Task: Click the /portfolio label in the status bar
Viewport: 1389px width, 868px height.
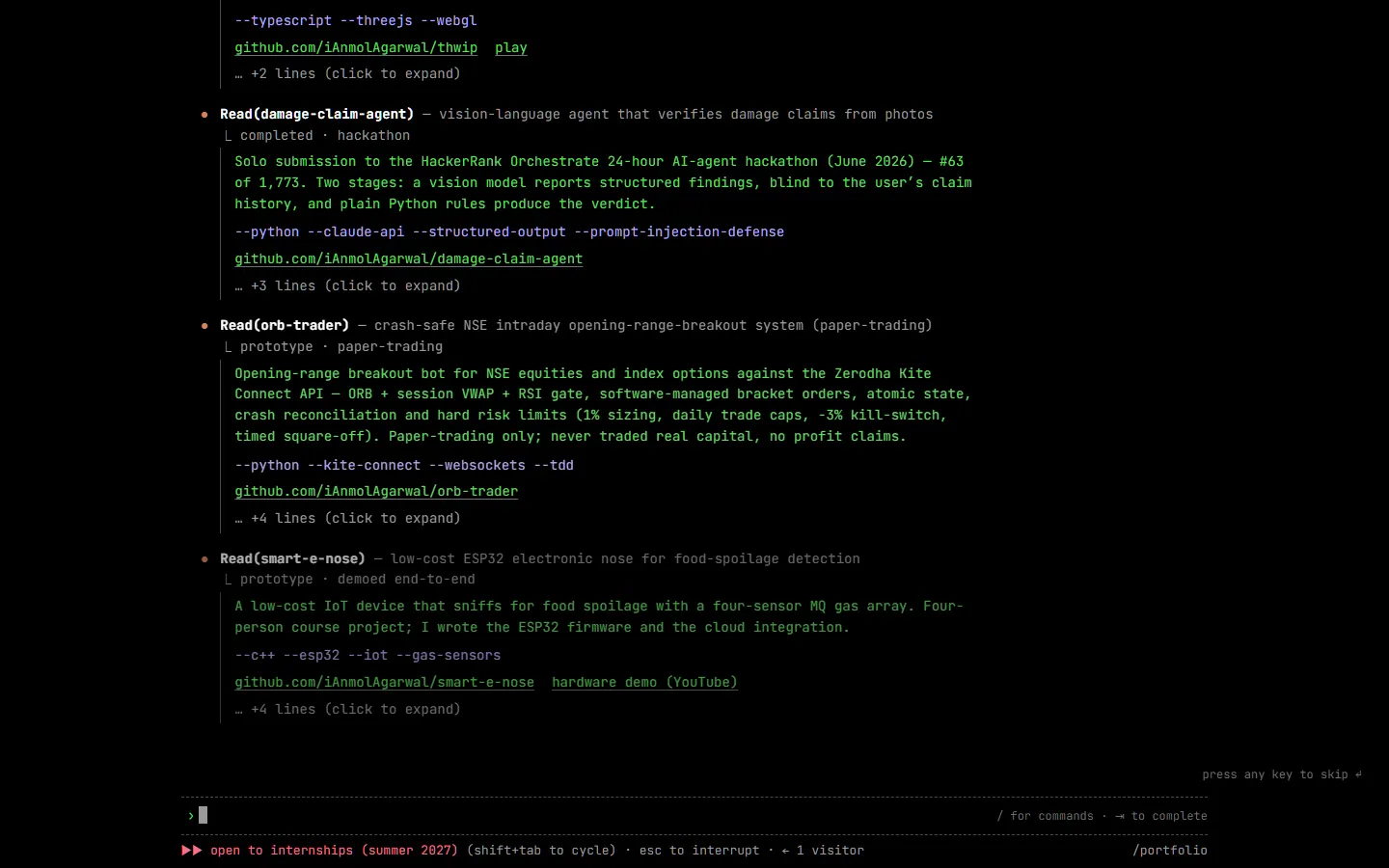Action: [1170, 851]
